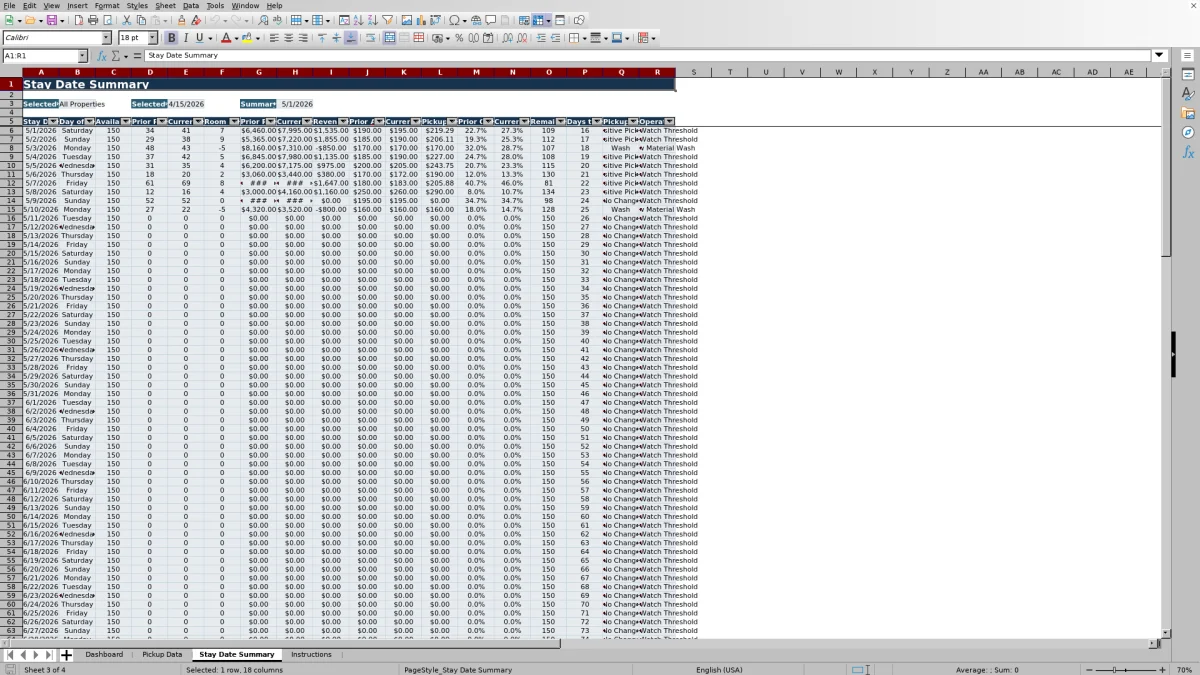
Task: Open the Format menu
Action: 106,5
